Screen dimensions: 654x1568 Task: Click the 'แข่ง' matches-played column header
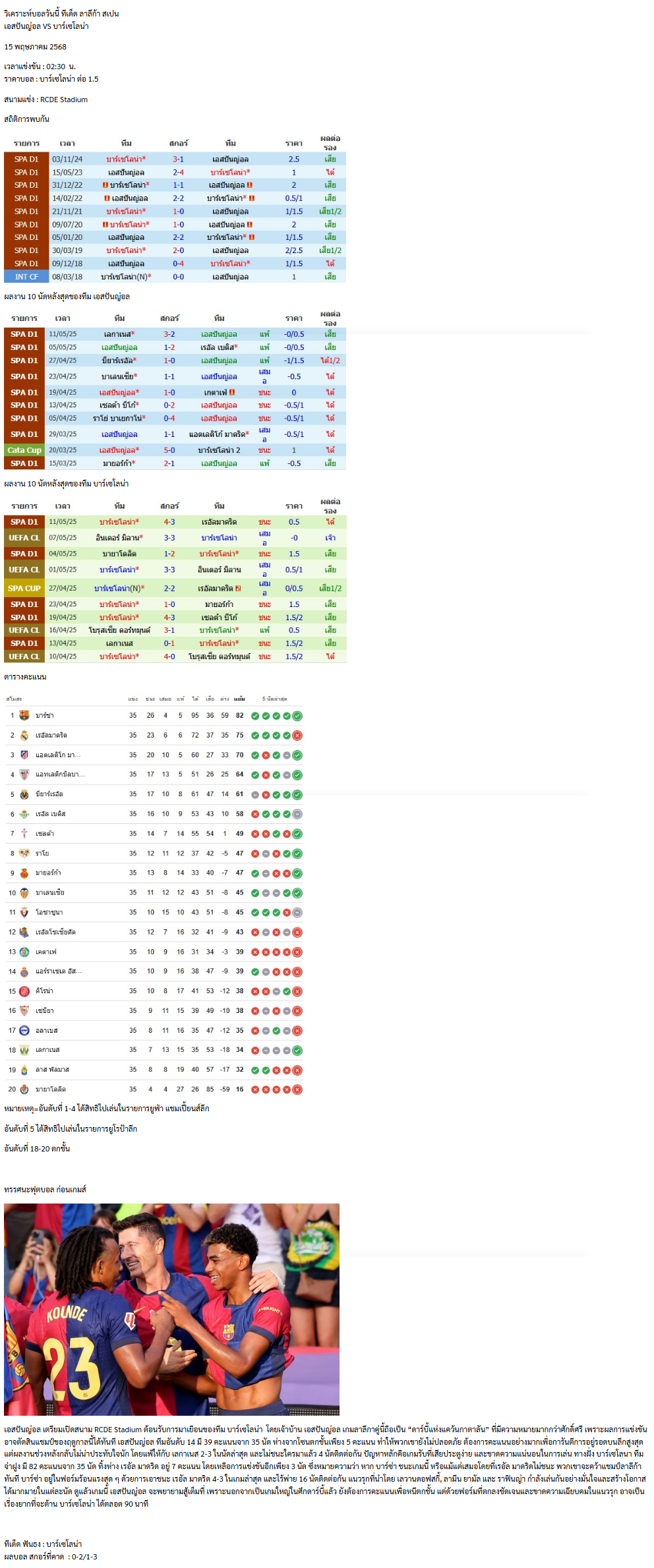[133, 699]
